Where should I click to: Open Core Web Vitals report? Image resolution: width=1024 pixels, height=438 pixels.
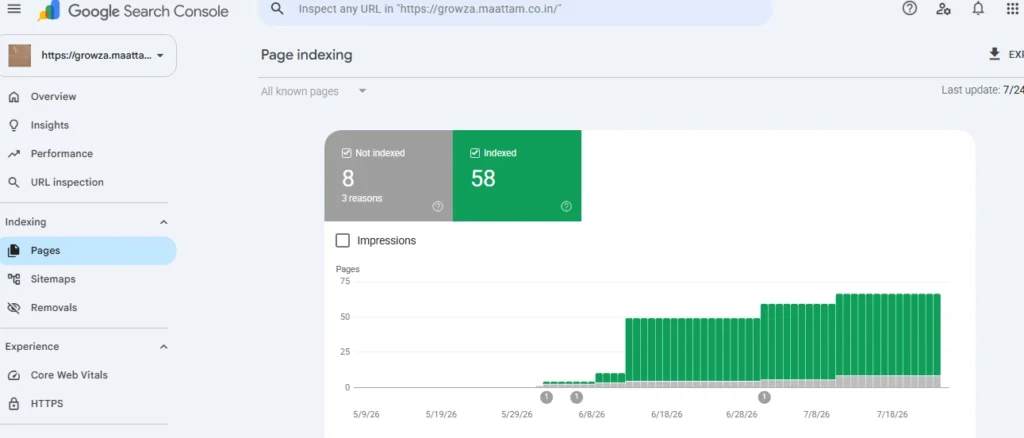69,375
